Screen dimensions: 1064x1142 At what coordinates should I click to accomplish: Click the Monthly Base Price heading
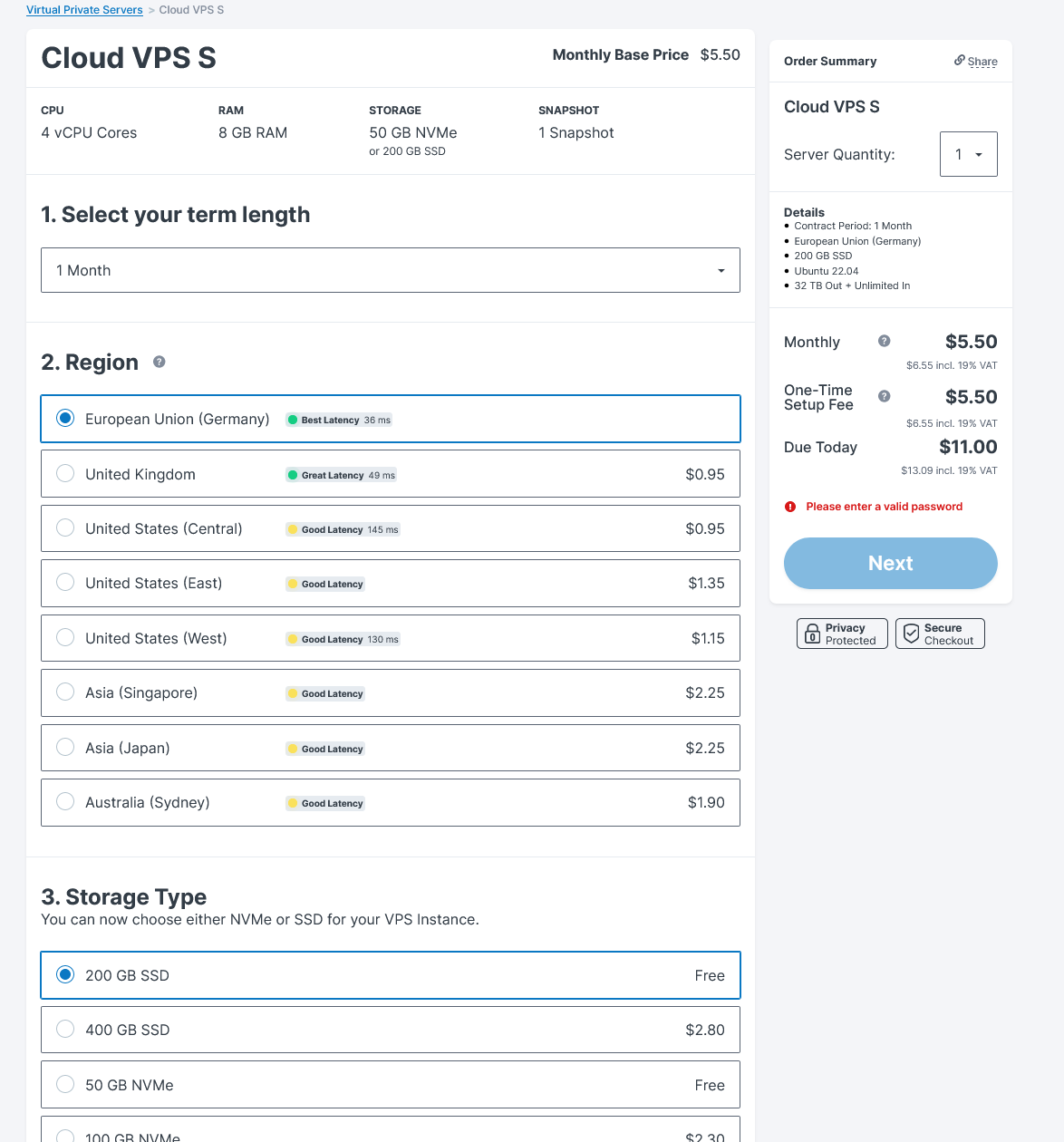pyautogui.click(x=621, y=54)
